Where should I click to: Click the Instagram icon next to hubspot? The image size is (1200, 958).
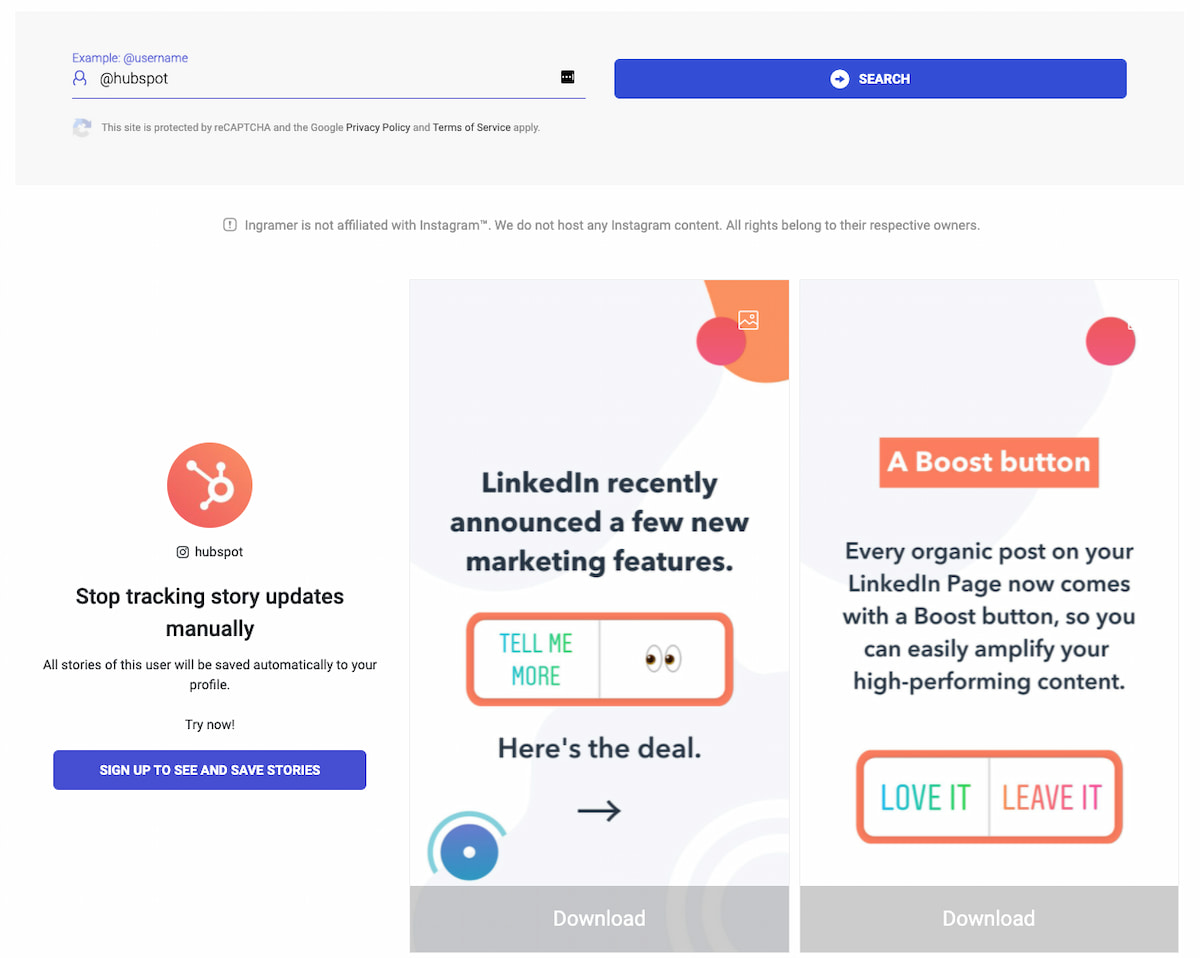click(183, 552)
